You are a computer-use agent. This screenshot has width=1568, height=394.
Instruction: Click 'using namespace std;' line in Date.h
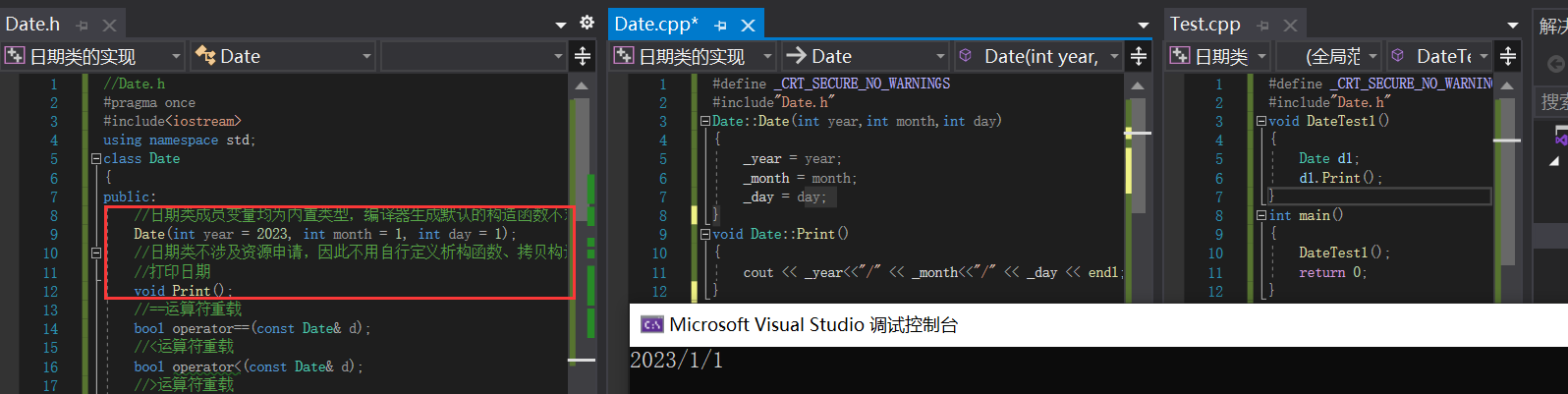[x=180, y=140]
